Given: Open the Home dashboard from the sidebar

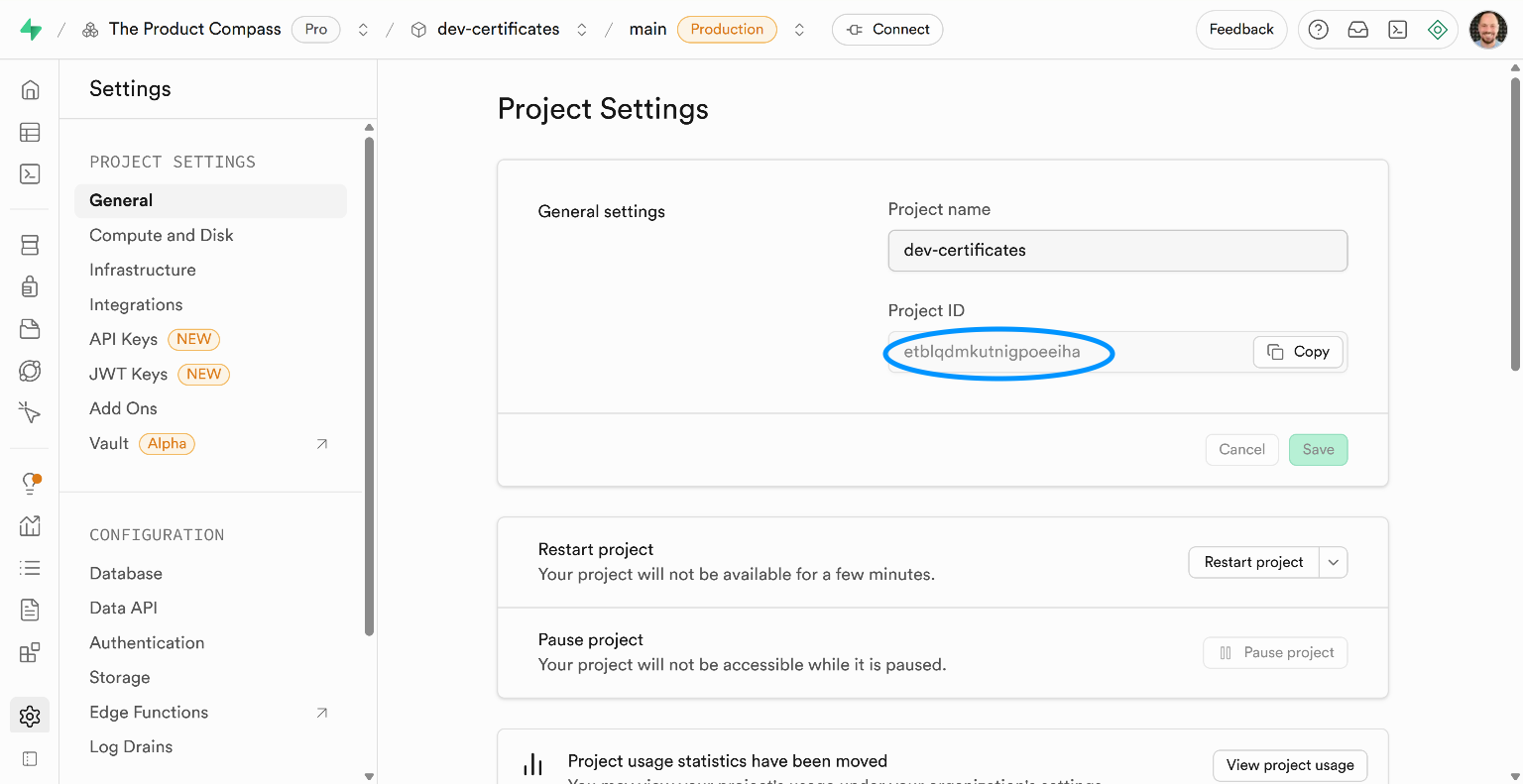Looking at the screenshot, I should (30, 89).
